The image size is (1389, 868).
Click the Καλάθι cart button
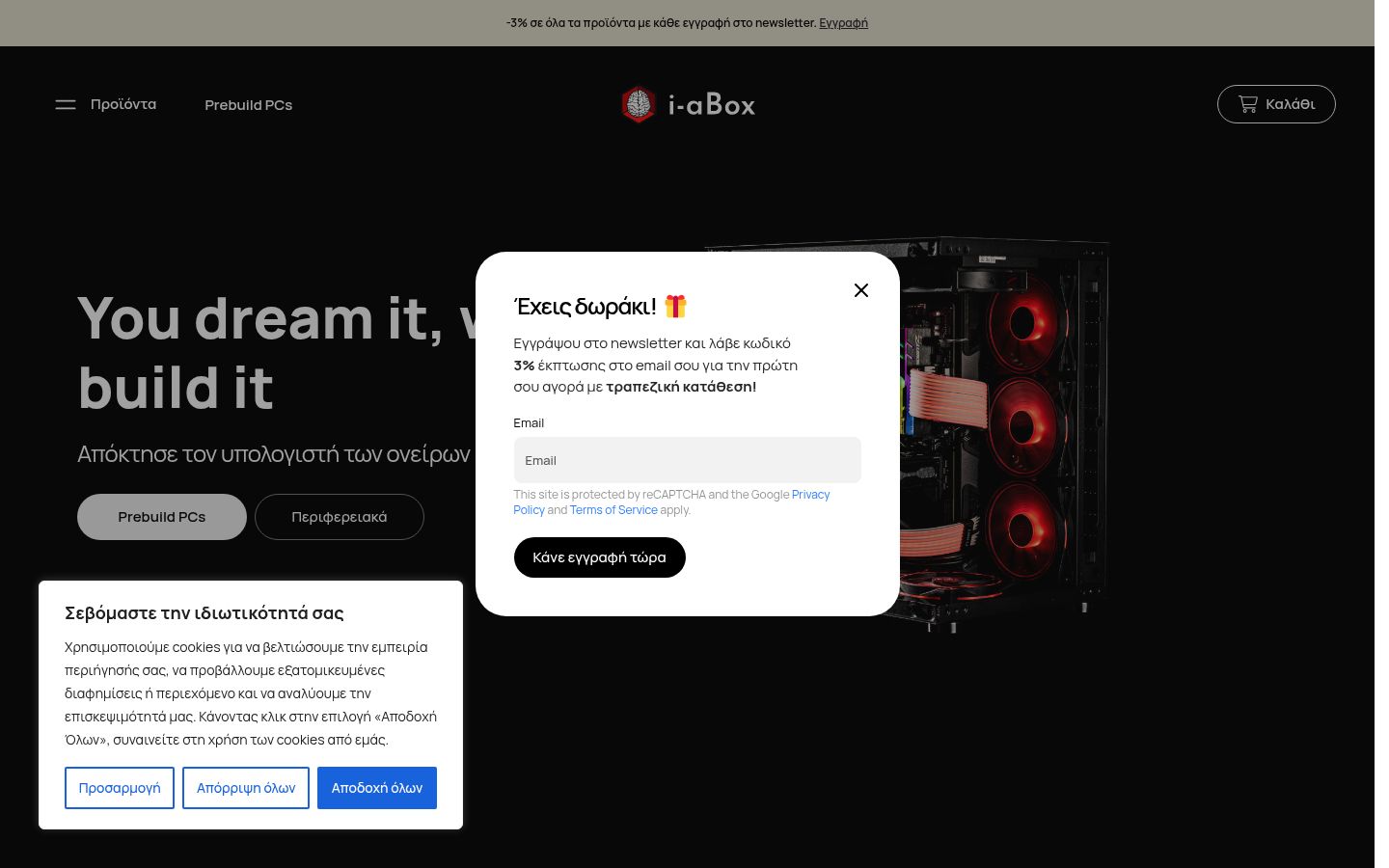tap(1276, 104)
